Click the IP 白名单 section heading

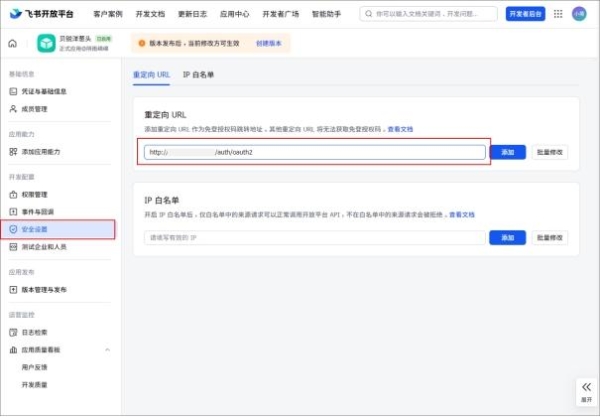pyautogui.click(x=161, y=200)
